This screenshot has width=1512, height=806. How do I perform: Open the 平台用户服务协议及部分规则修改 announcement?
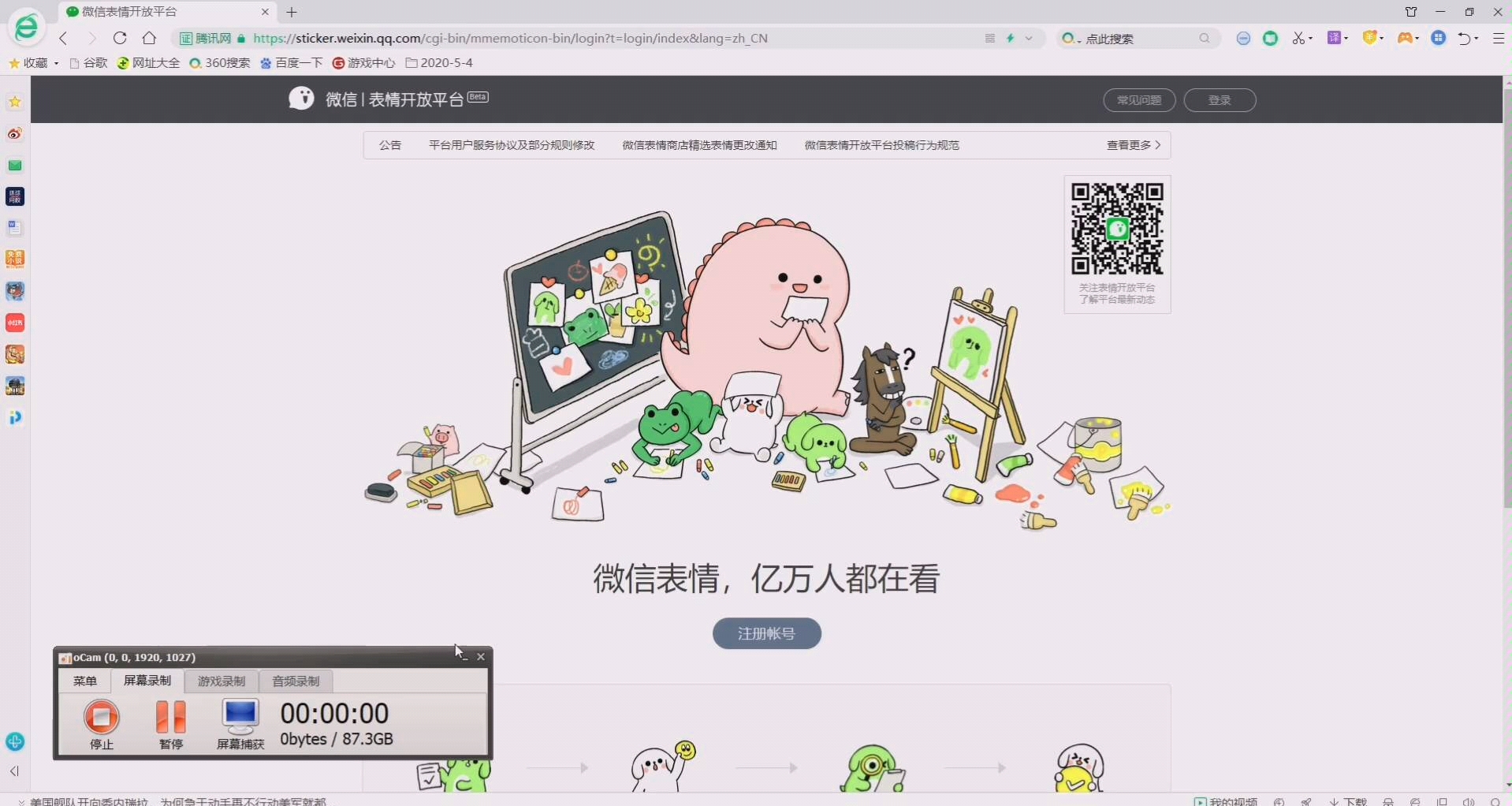click(512, 145)
